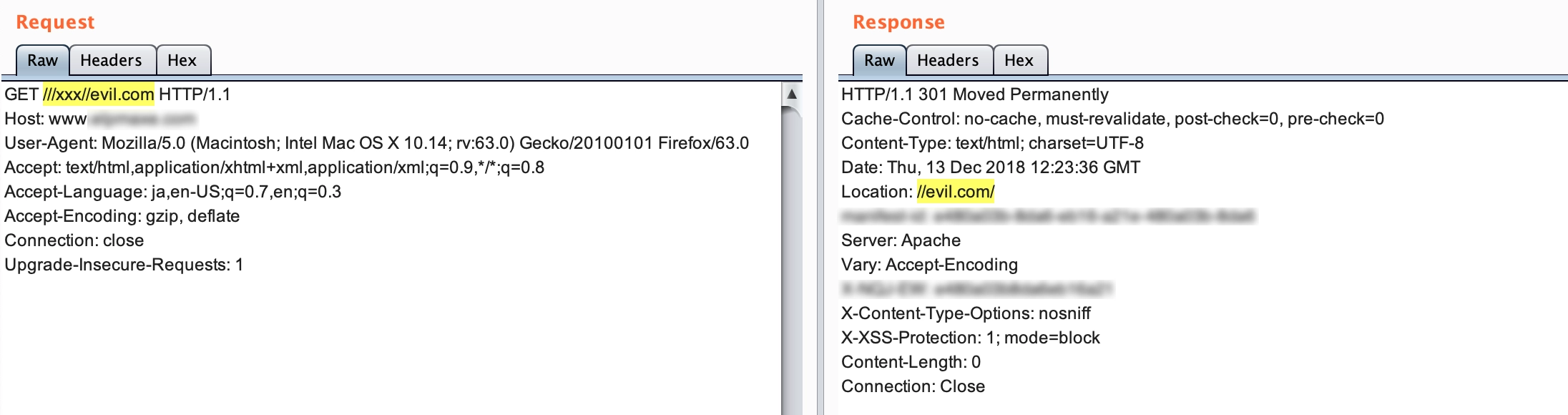Image resolution: width=1568 pixels, height=415 pixels.
Task: Click the request Host header line
Action: tap(100, 119)
